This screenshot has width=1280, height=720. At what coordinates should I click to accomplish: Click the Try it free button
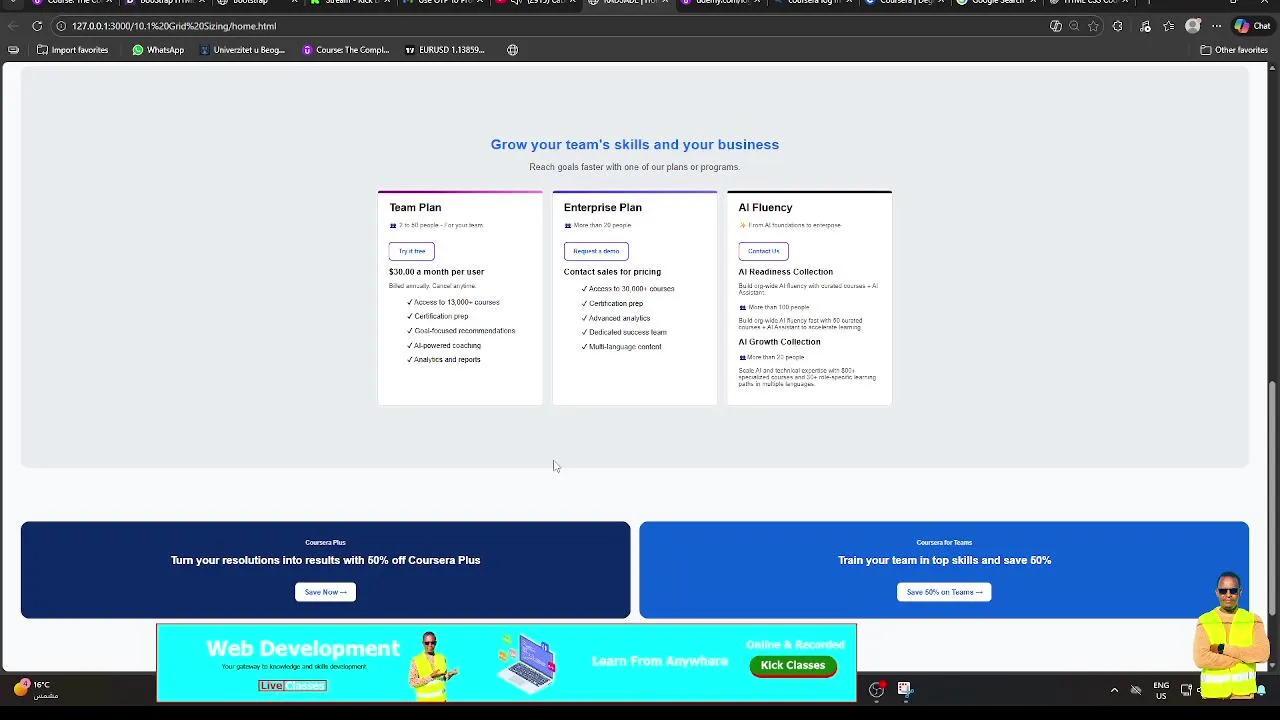pos(412,251)
